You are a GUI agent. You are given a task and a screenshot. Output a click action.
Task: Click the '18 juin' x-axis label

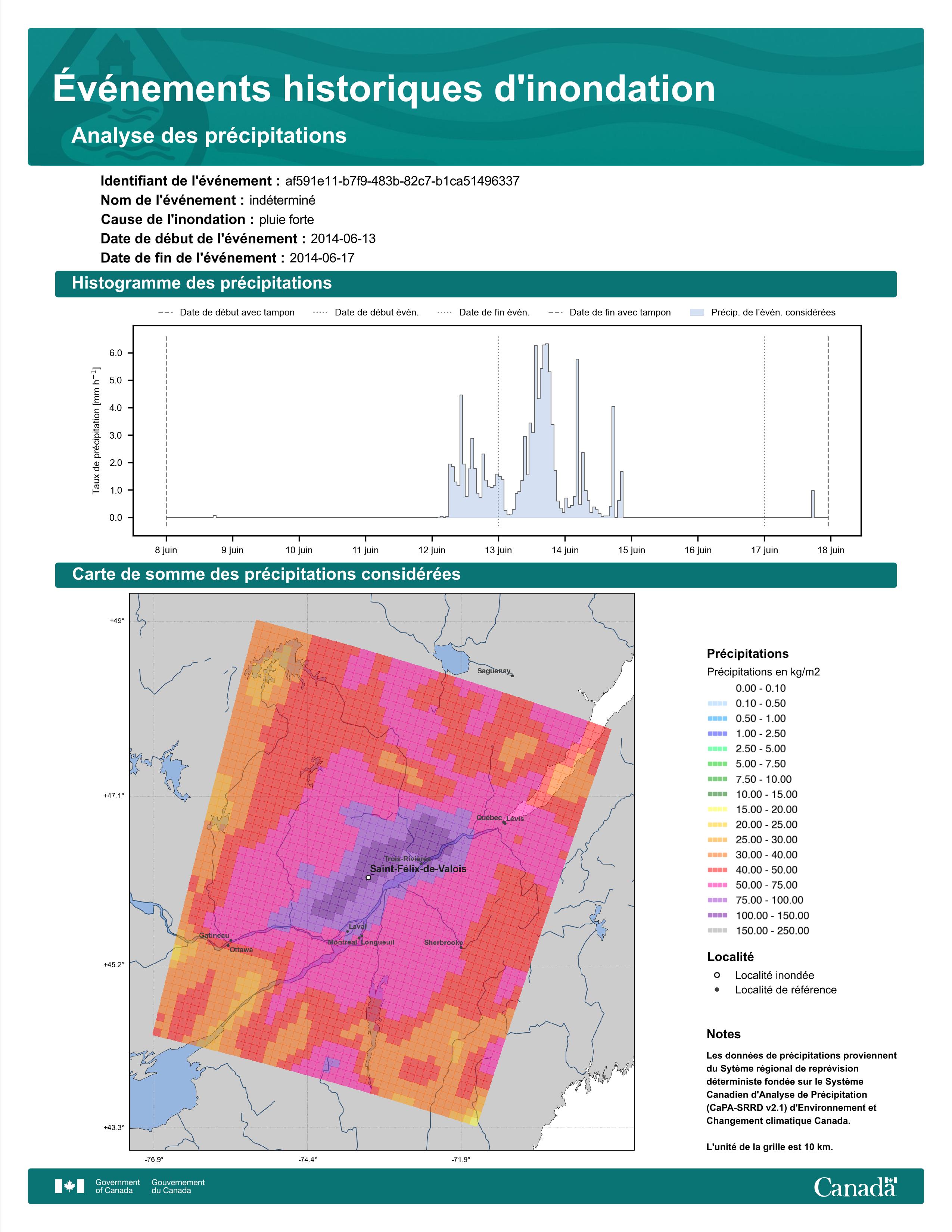831,550
